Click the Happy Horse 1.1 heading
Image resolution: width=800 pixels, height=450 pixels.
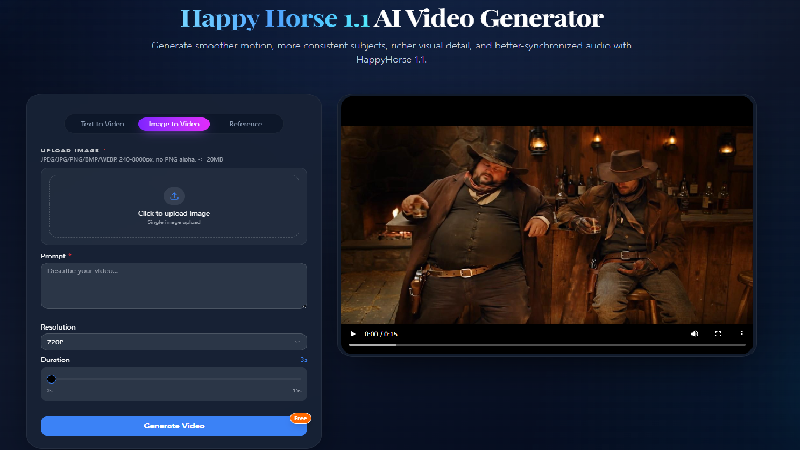point(275,19)
